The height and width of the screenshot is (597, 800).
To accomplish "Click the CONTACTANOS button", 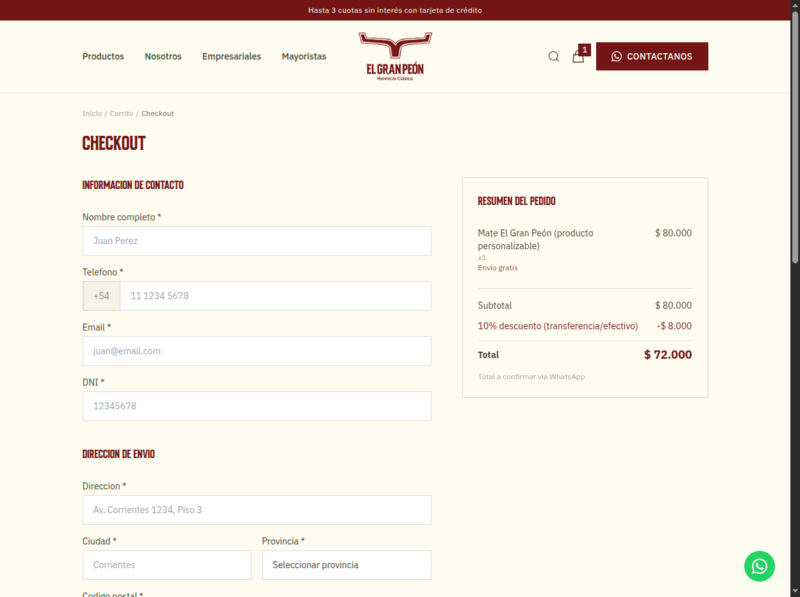I will coord(652,57).
